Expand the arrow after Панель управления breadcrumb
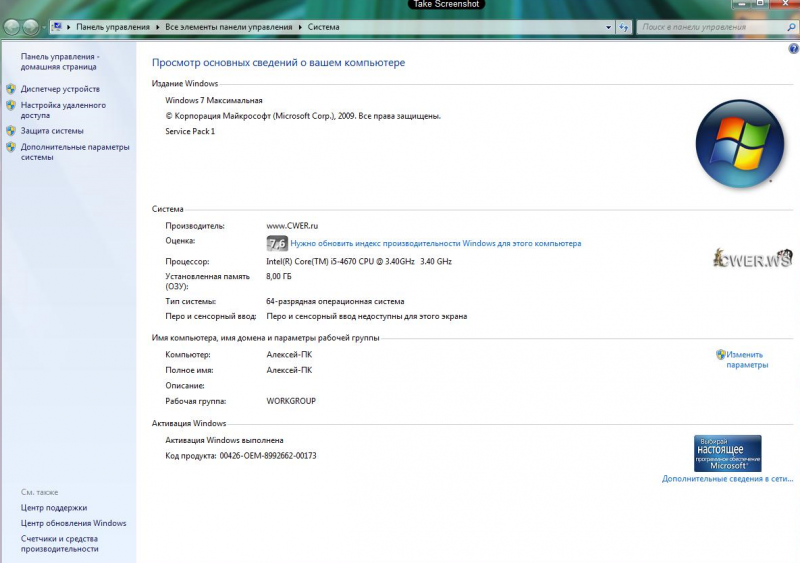Screen dimensions: 800x563 point(158,27)
